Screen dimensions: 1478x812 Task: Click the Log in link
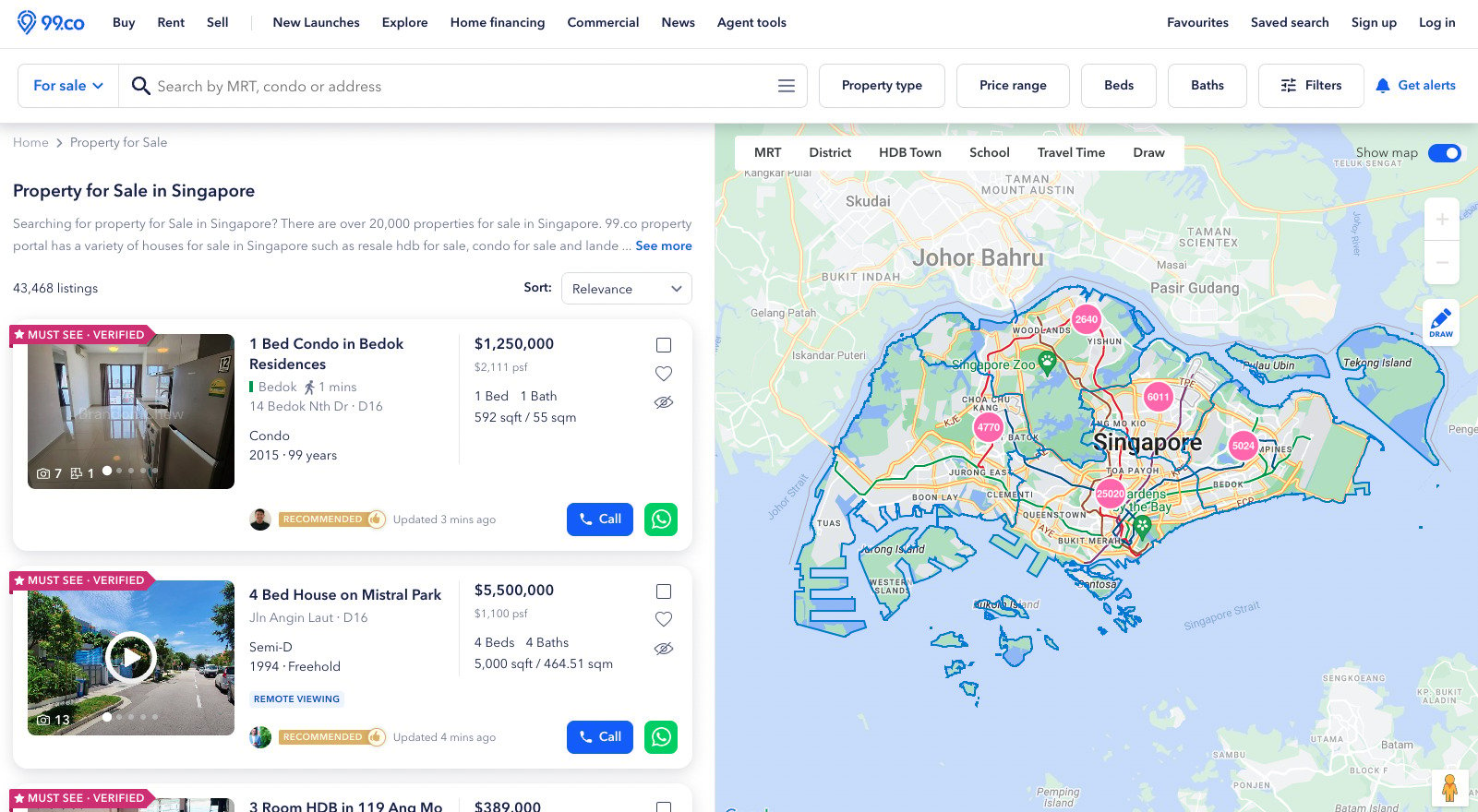click(1436, 22)
